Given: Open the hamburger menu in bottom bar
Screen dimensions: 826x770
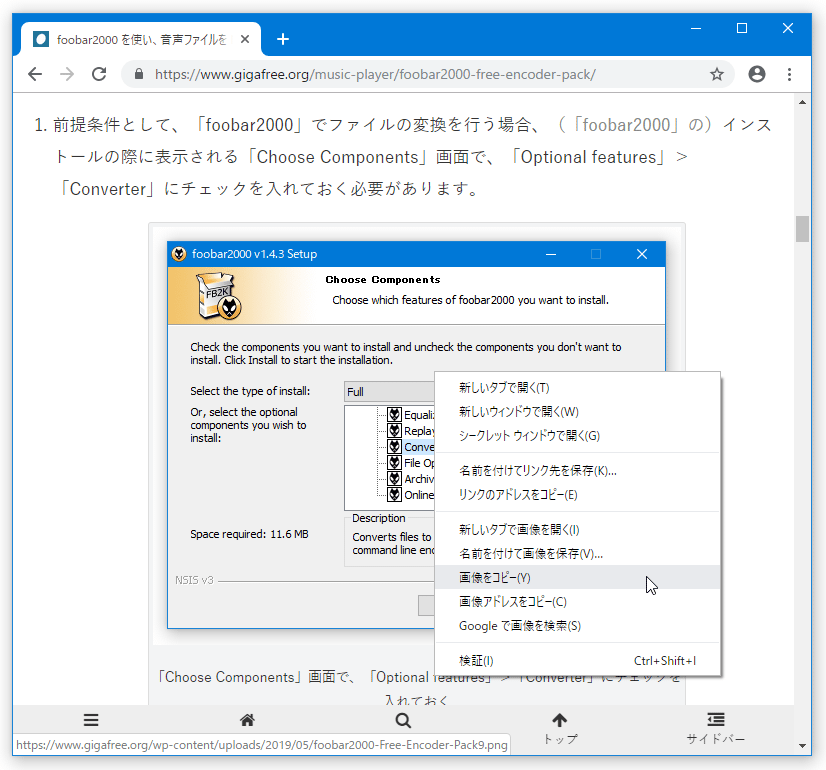Looking at the screenshot, I should 91,720.
